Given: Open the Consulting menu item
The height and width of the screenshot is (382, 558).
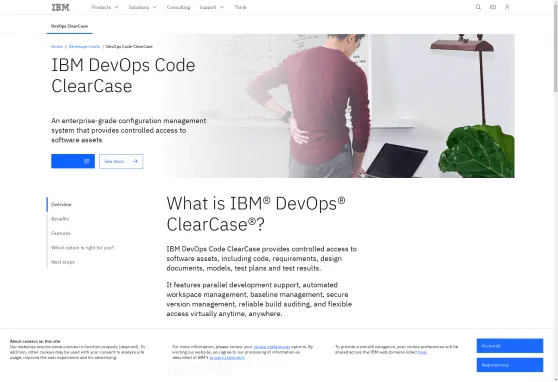Looking at the screenshot, I should click(178, 7).
